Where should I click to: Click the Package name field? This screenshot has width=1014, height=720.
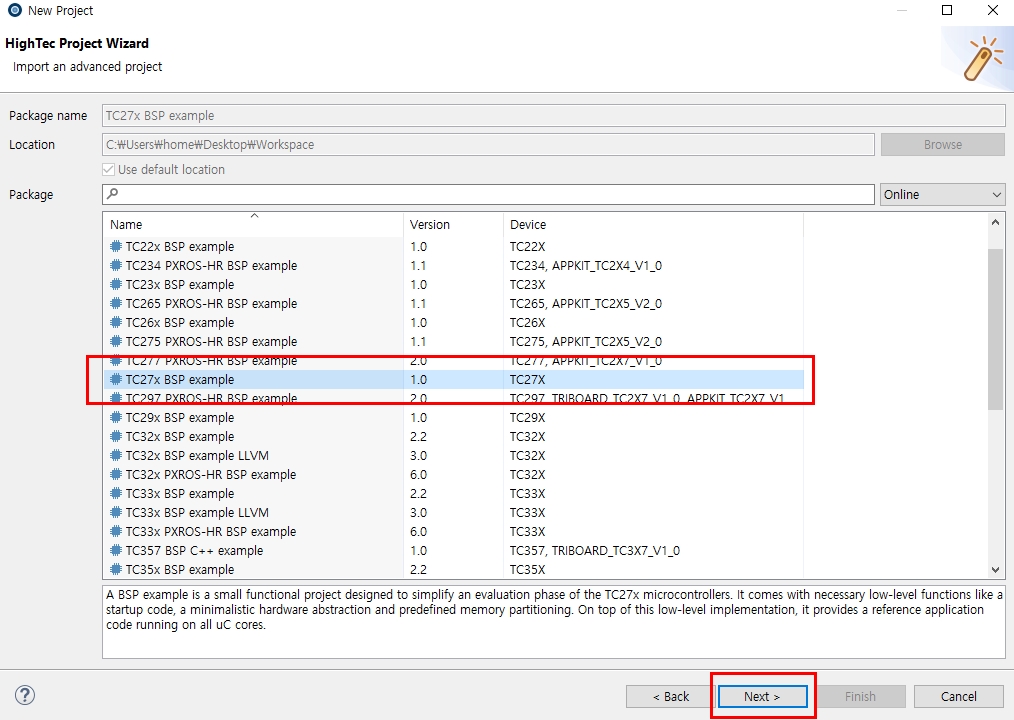[x=554, y=116]
